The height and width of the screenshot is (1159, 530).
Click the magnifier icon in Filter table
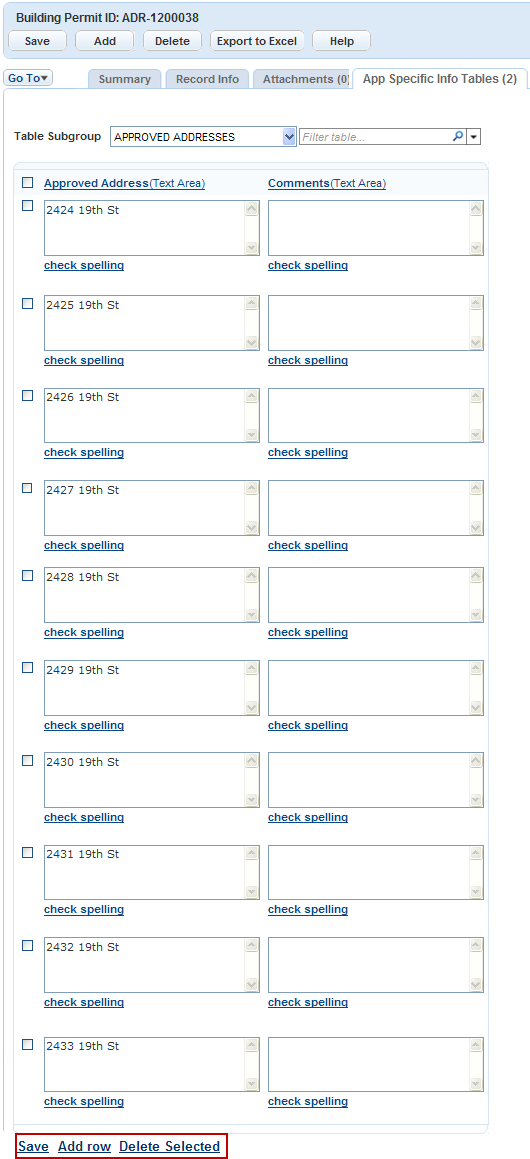[x=458, y=136]
